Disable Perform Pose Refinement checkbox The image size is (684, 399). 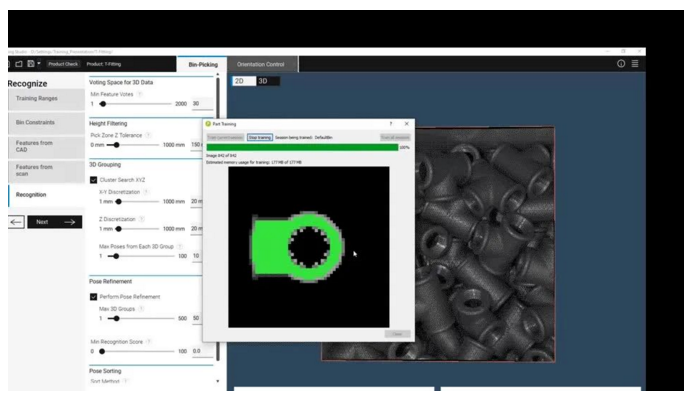tap(93, 297)
